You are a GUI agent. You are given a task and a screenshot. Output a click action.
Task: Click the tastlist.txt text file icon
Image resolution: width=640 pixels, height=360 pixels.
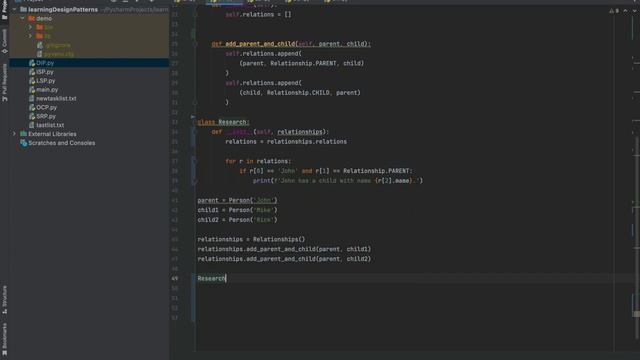point(32,125)
